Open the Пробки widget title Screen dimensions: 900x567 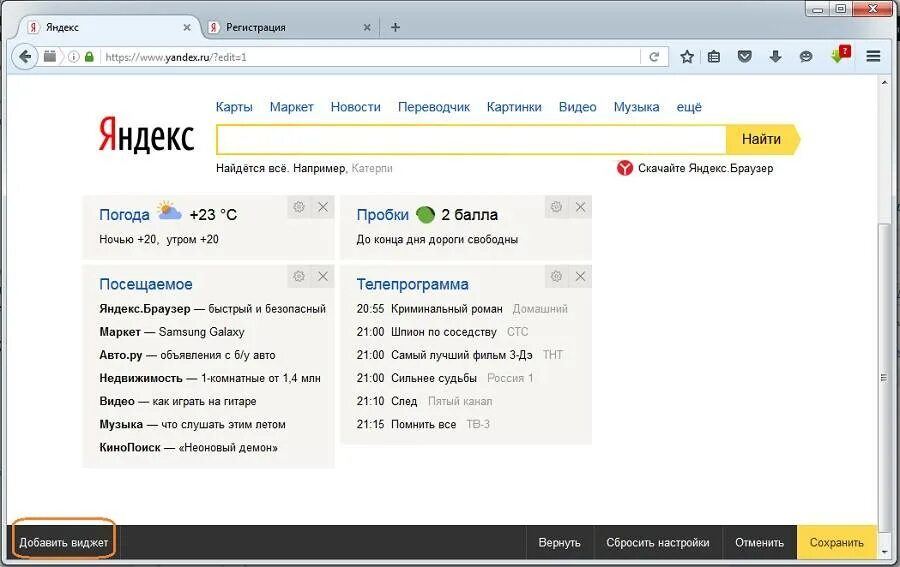click(383, 215)
